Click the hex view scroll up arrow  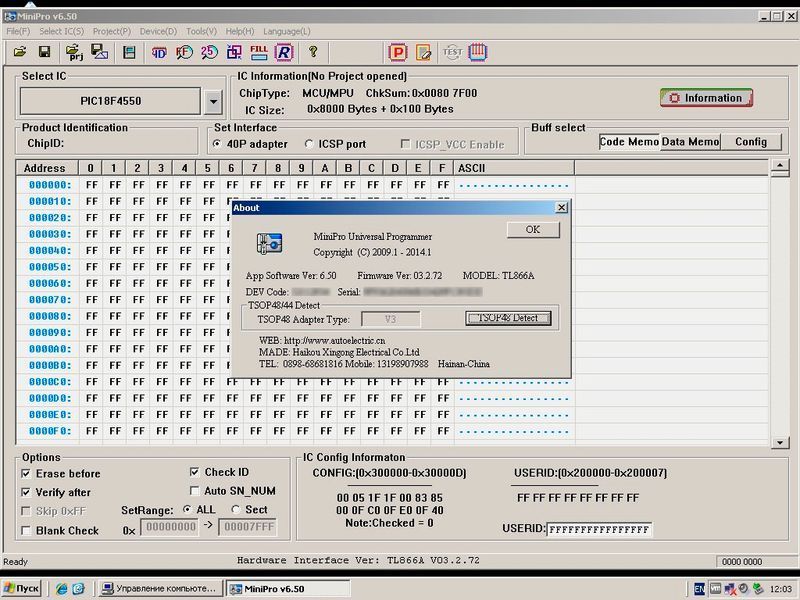coord(780,165)
